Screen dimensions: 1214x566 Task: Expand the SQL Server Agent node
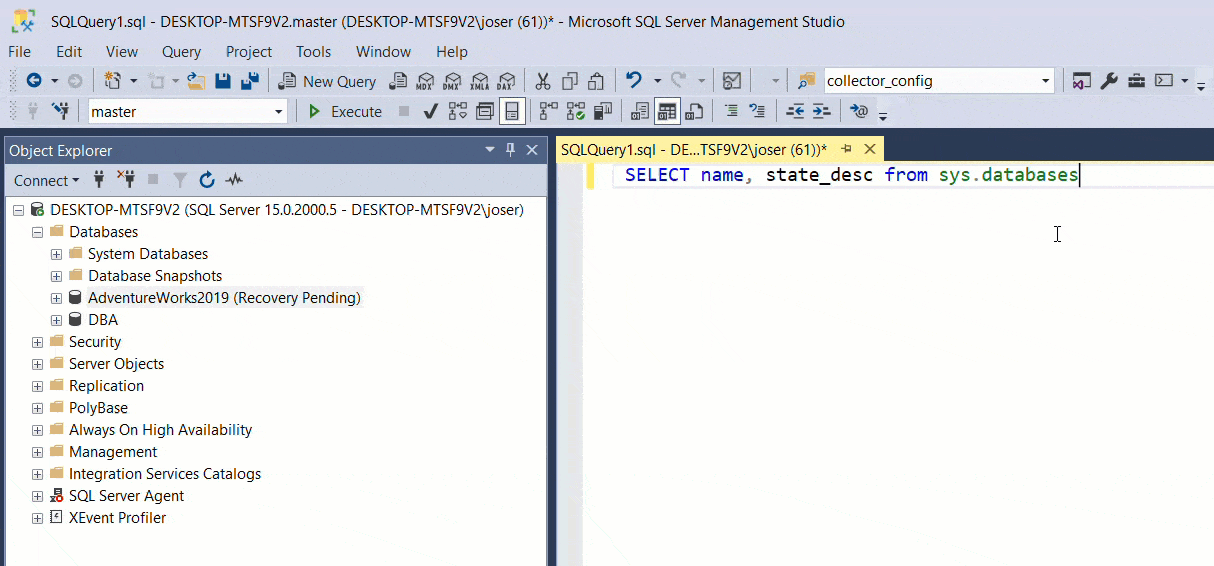(x=37, y=496)
